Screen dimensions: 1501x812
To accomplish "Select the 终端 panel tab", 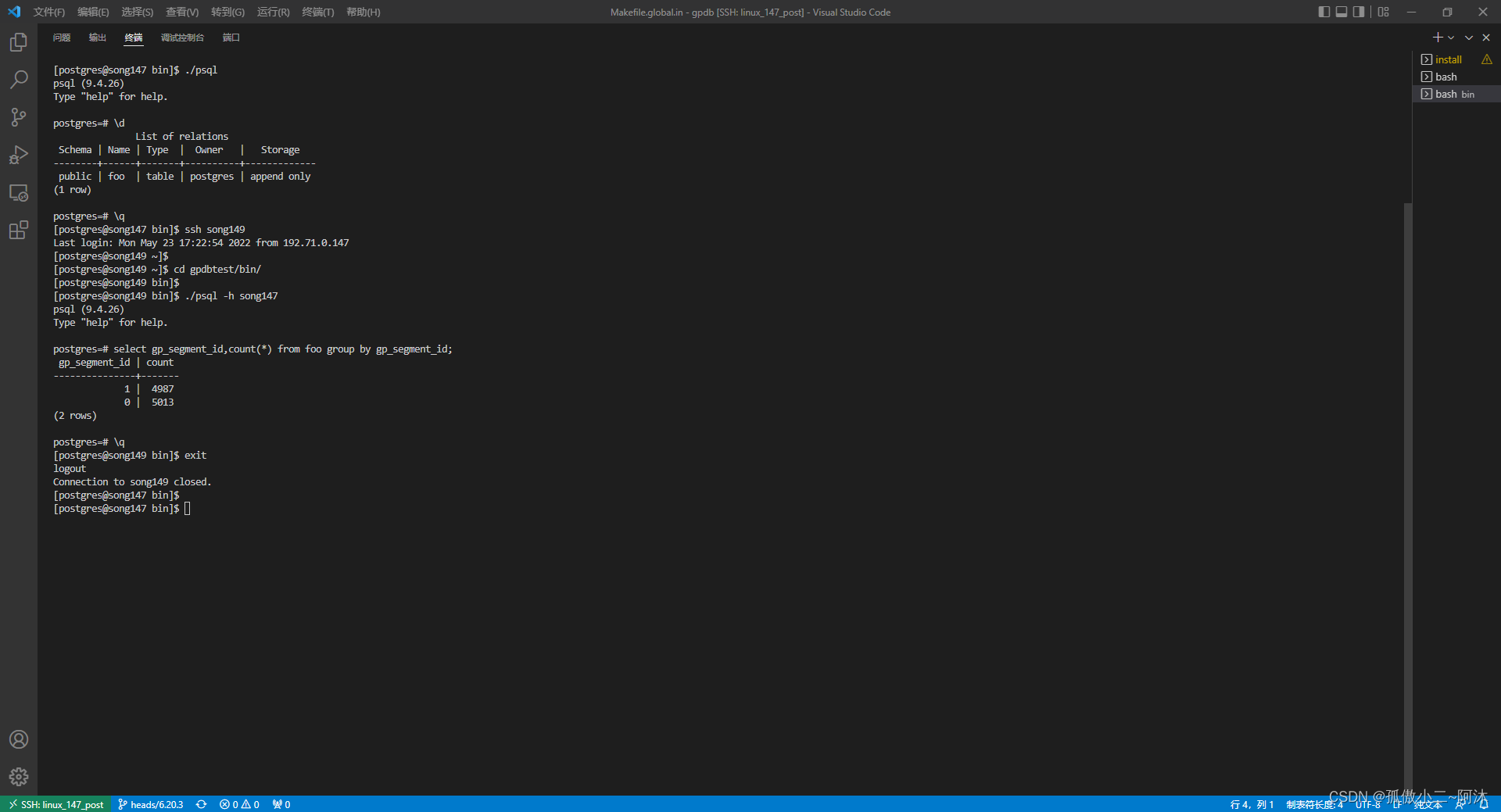I will pyautogui.click(x=134, y=38).
